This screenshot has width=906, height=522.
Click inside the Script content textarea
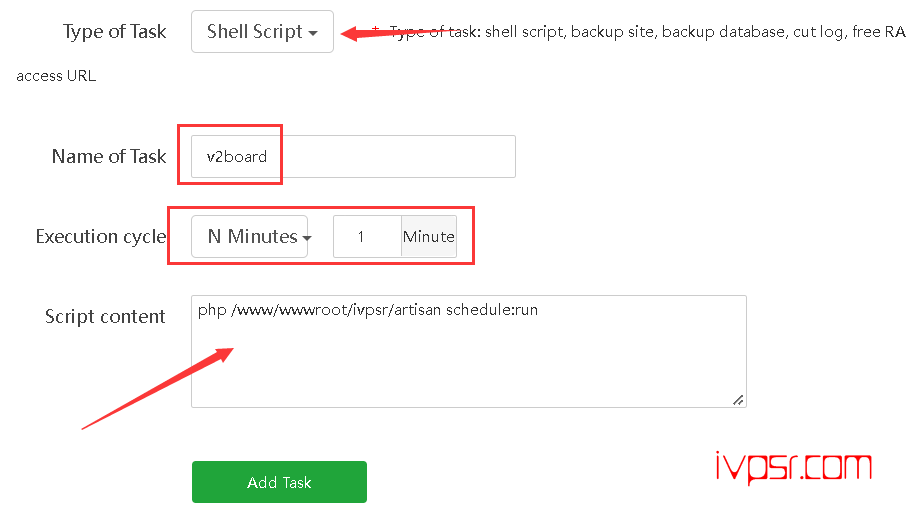pos(469,351)
